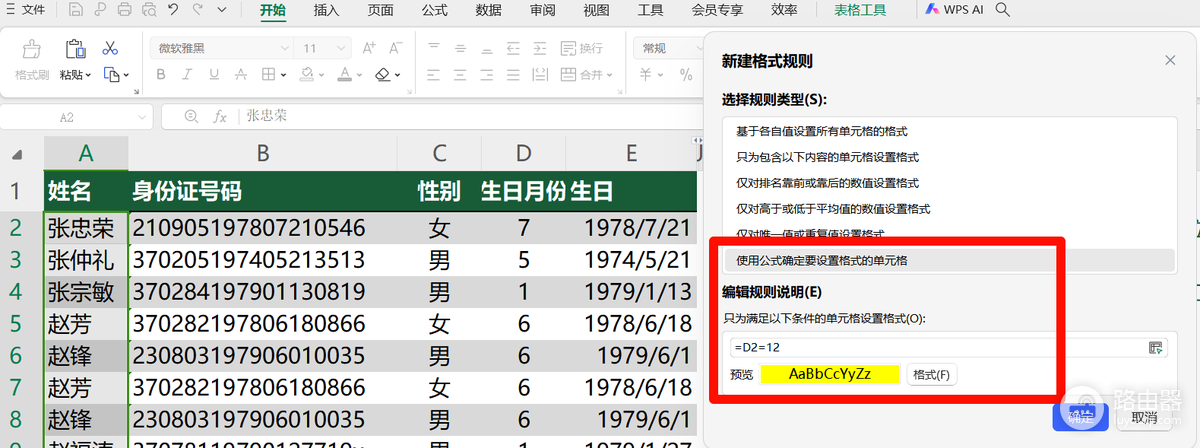Click the Paste (粘贴) clipboard icon

point(75,49)
